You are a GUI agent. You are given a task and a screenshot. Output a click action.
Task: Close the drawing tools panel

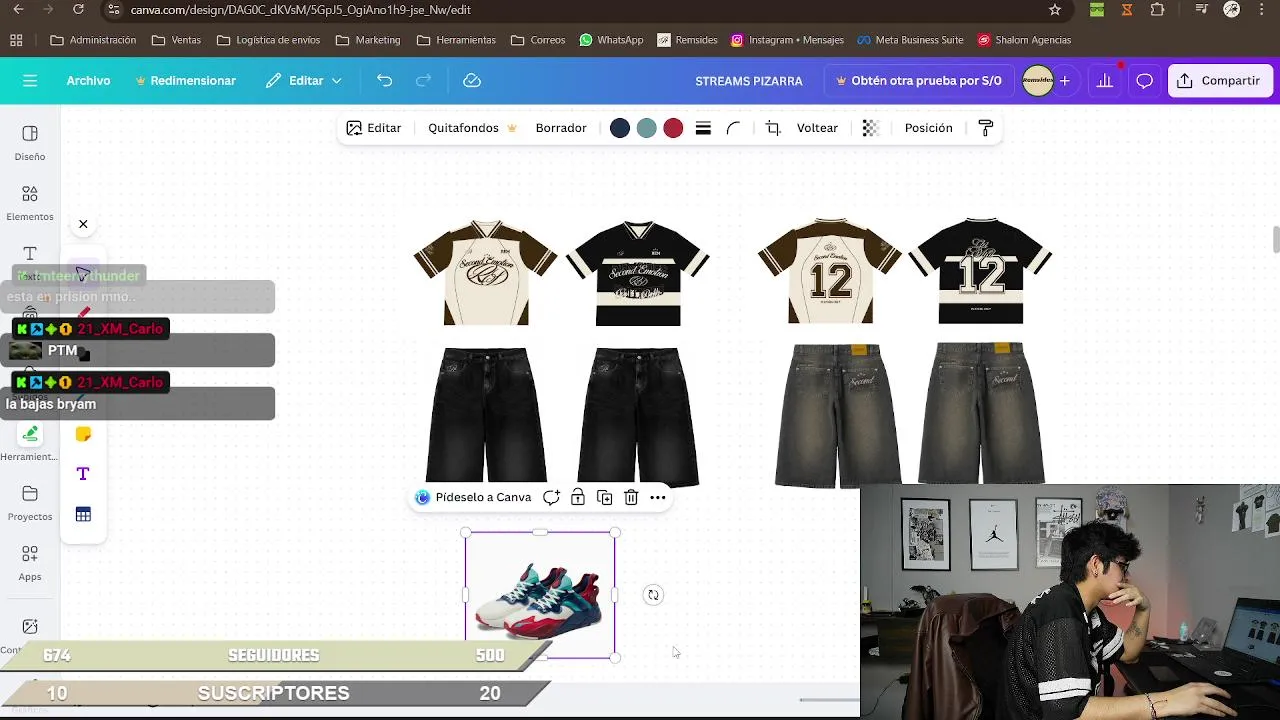tap(83, 224)
